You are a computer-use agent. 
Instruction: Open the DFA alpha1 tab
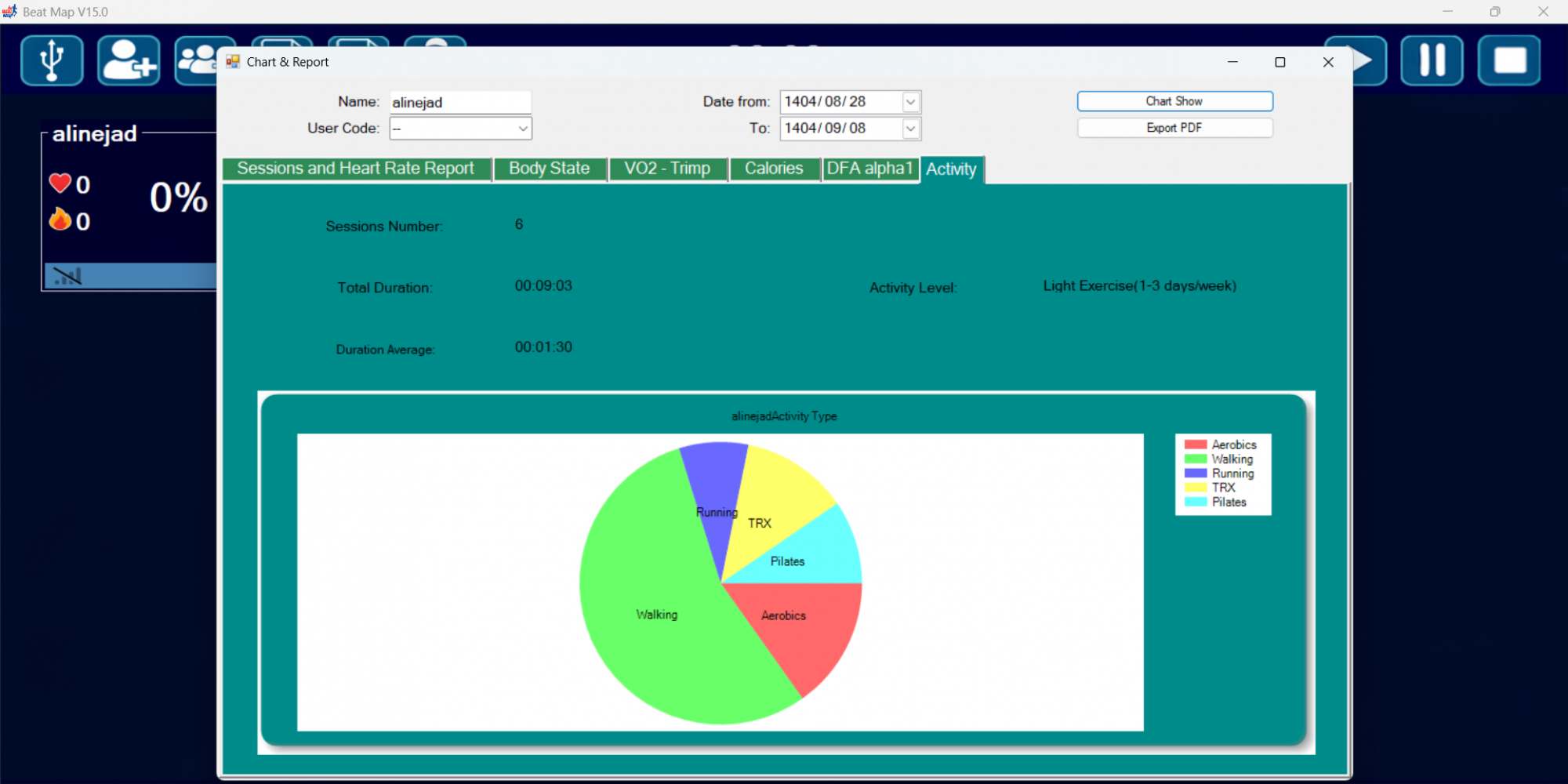[x=869, y=169]
